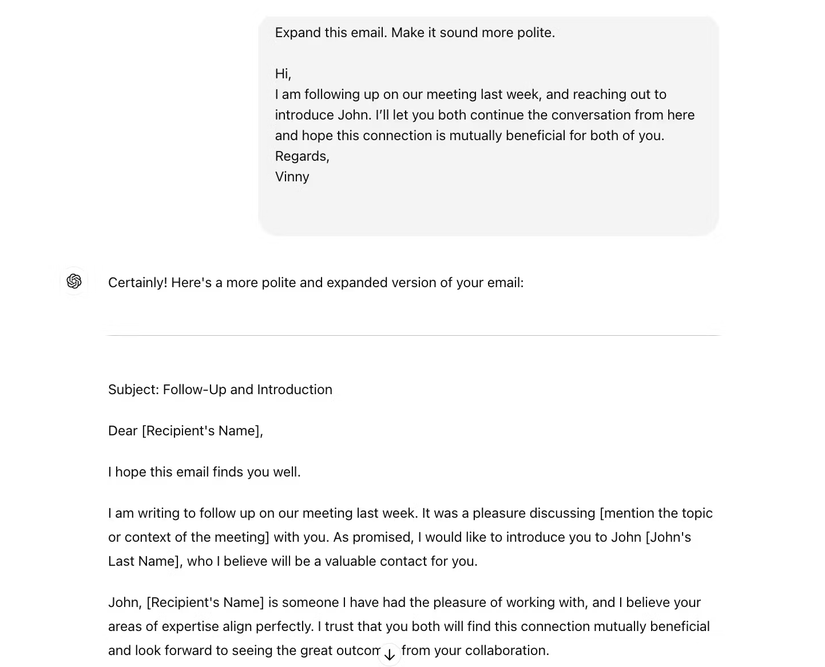
Task: Click the 'Expand this email' prompt line
Action: [414, 33]
